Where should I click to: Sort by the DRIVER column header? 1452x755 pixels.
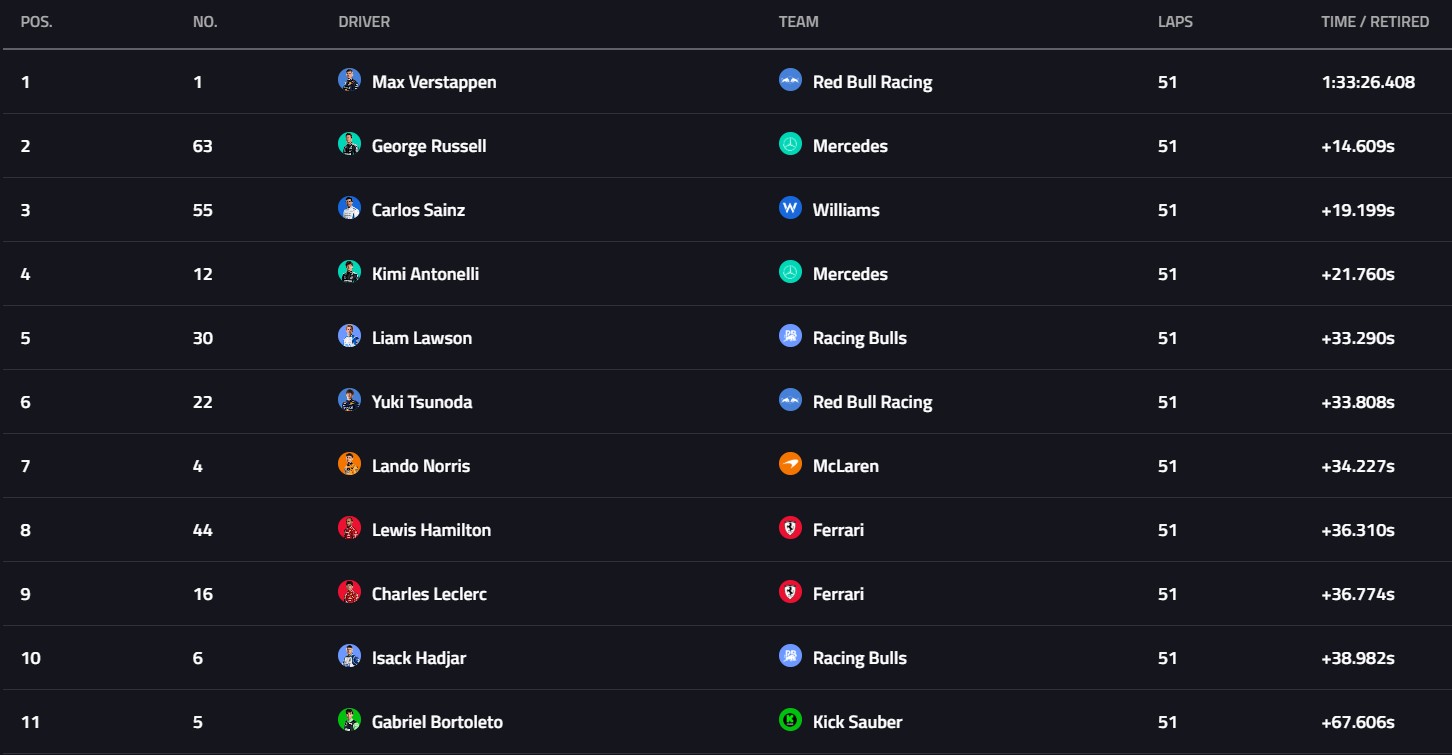(364, 22)
